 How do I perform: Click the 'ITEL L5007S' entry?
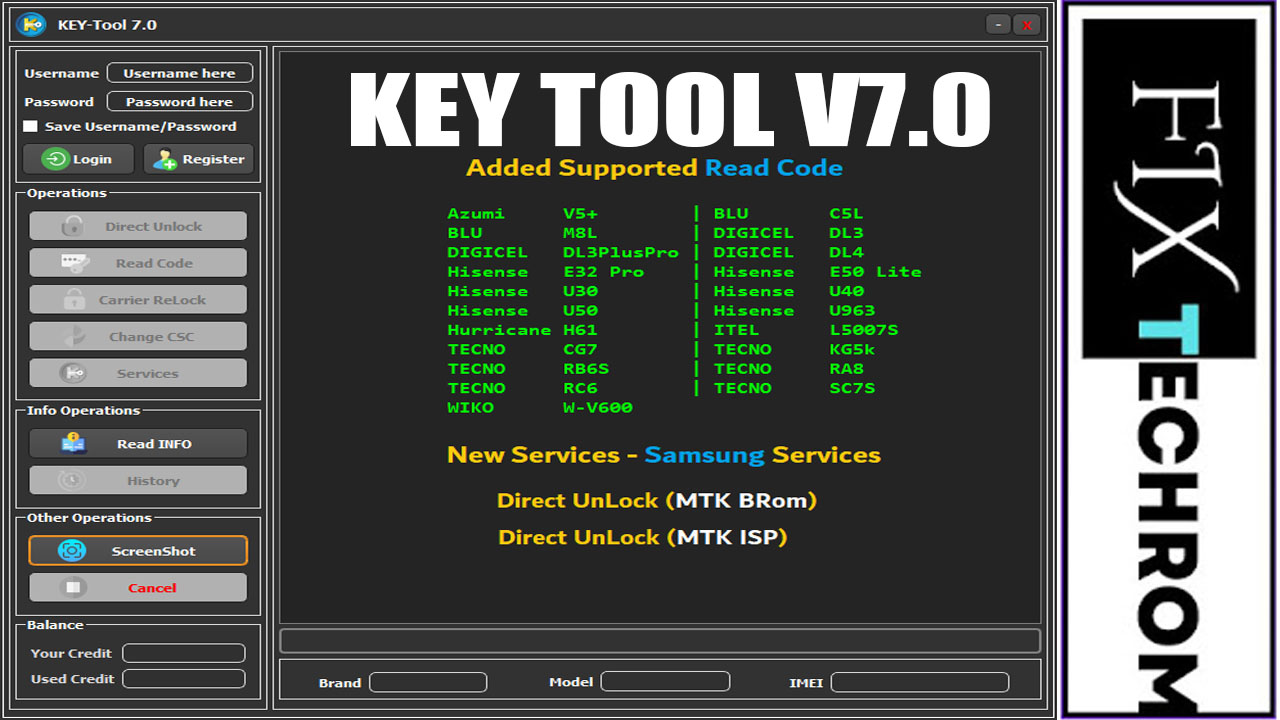pyautogui.click(x=806, y=330)
